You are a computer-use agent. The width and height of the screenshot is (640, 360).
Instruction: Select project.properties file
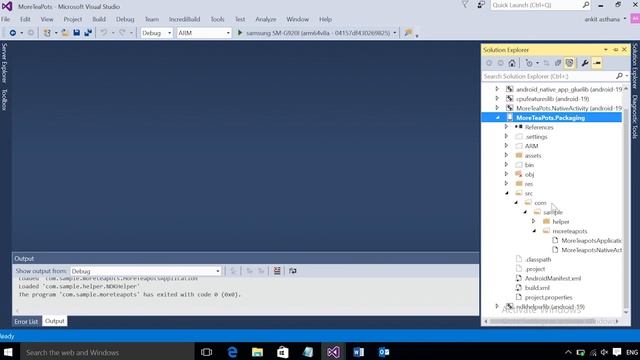(549, 297)
